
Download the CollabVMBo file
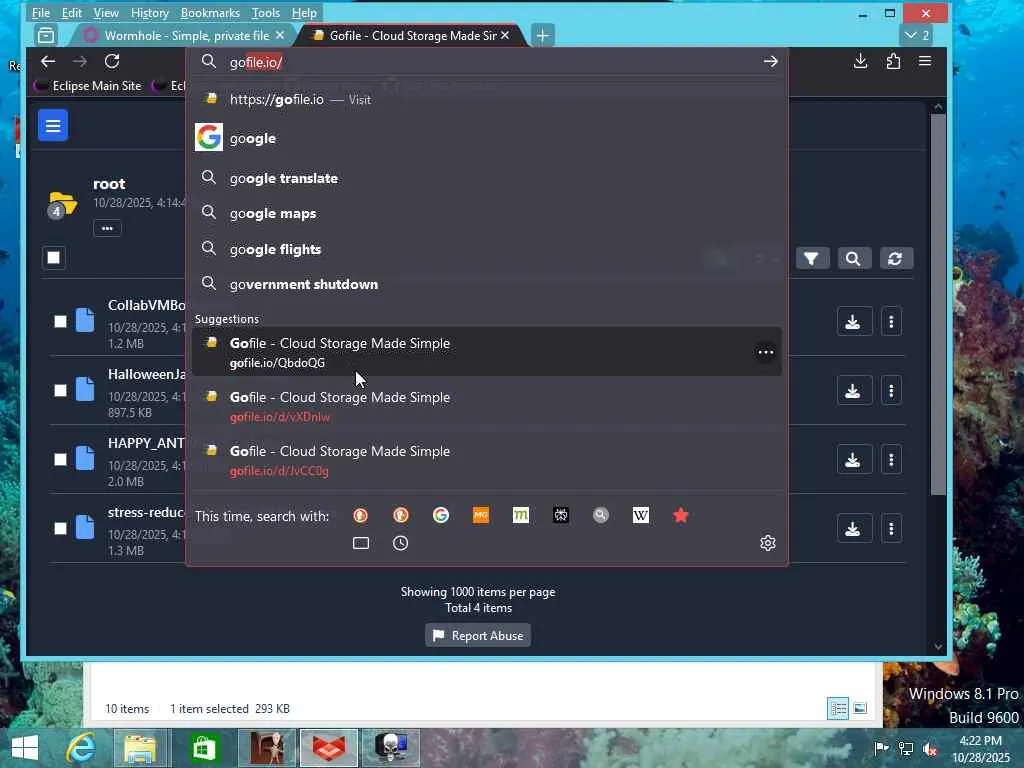(x=854, y=322)
